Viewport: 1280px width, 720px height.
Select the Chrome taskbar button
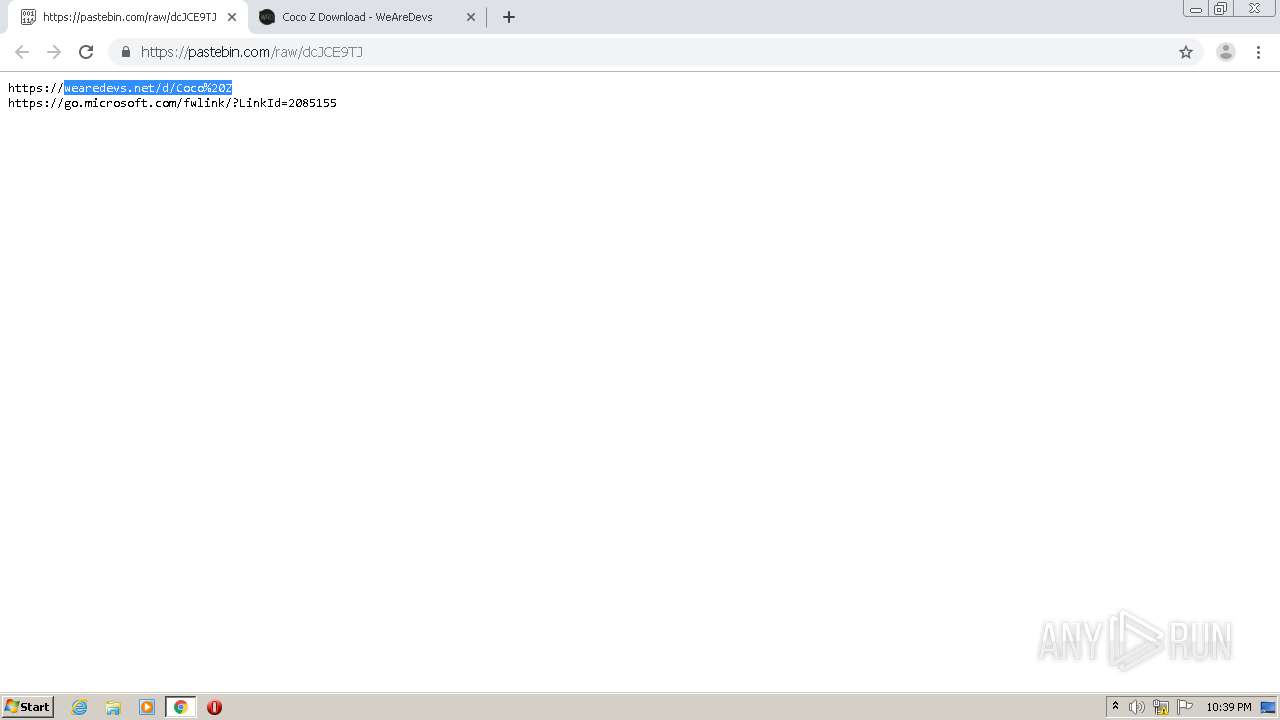[180, 707]
